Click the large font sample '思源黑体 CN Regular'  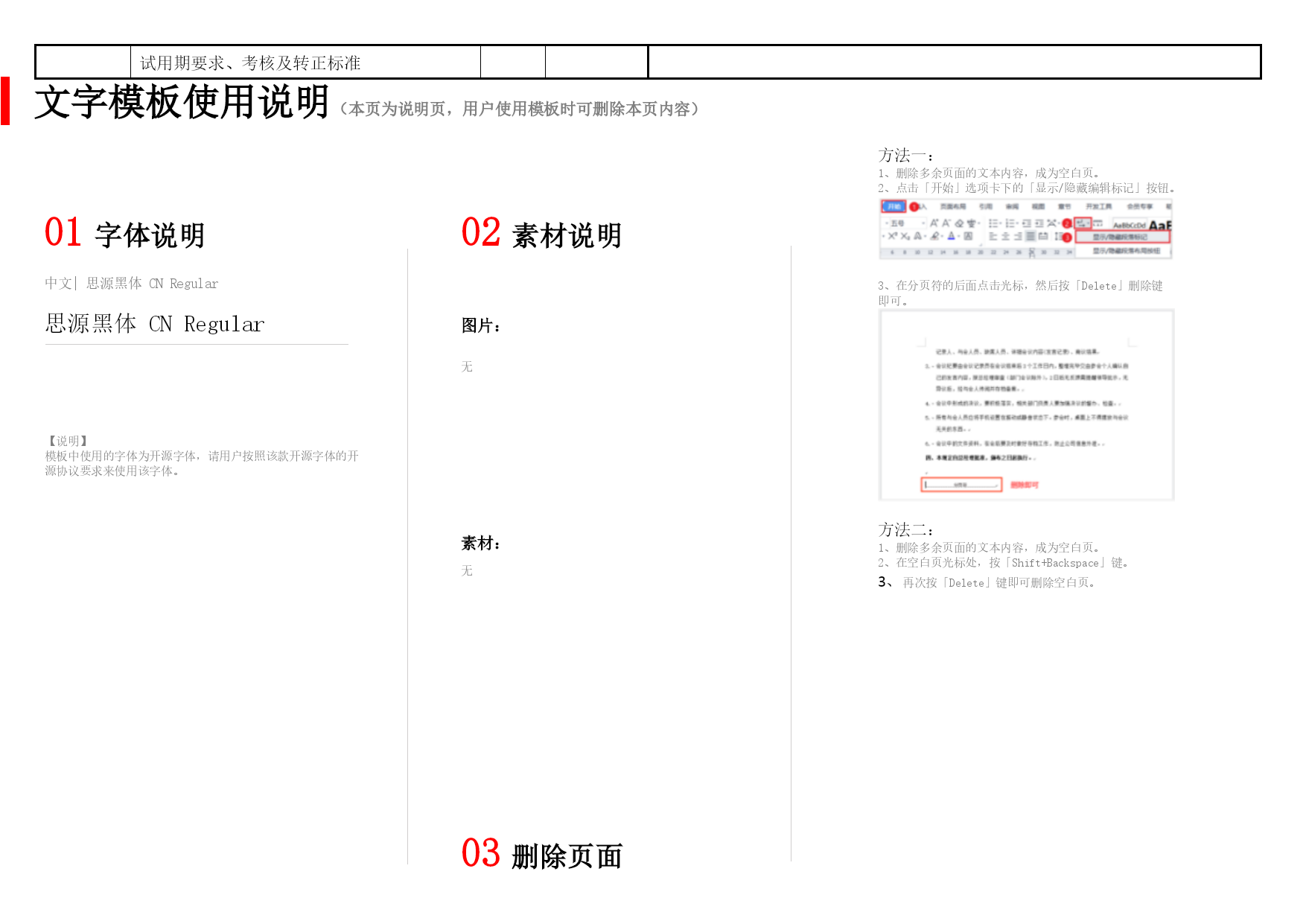click(155, 324)
